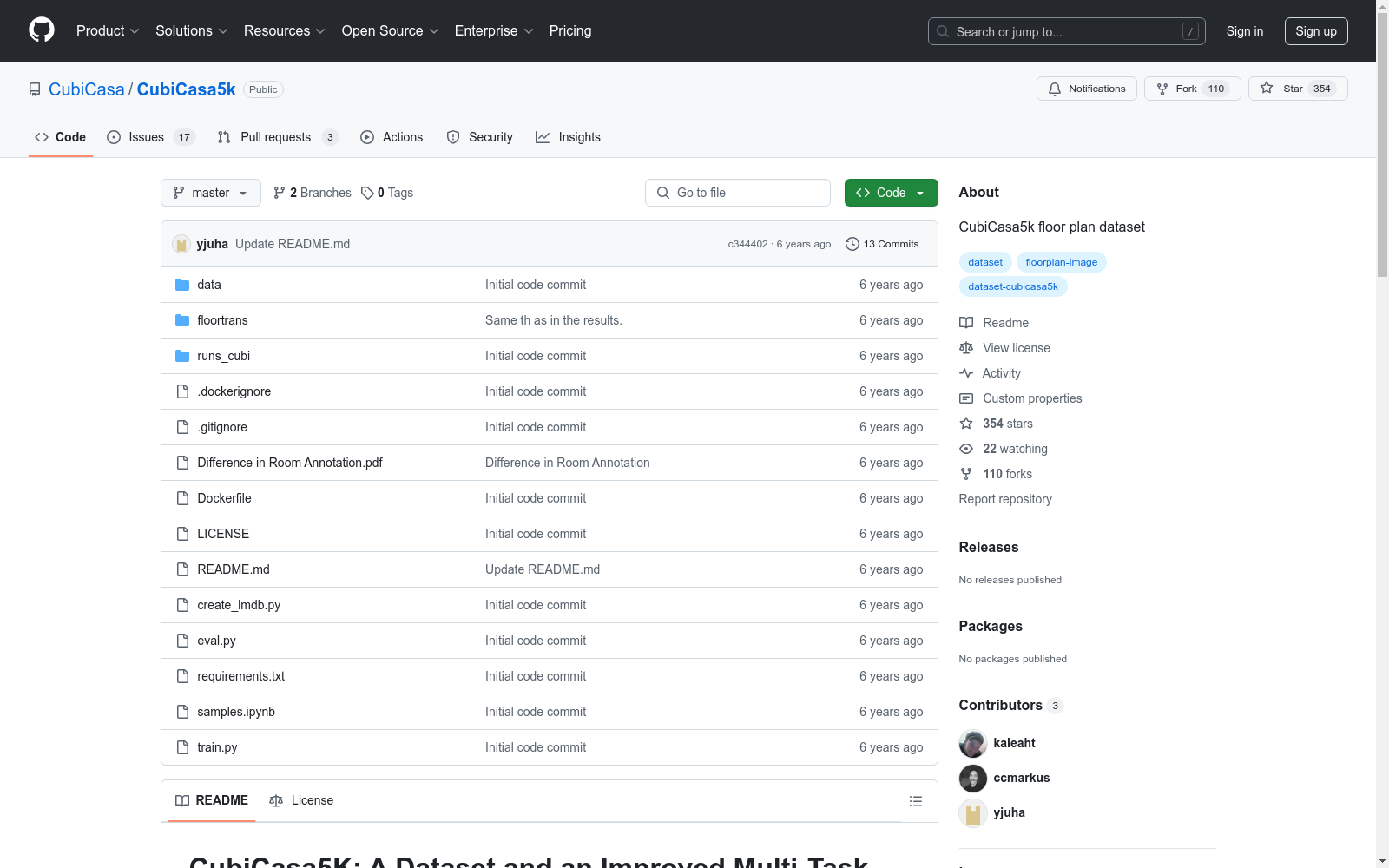Open ccmarkus contributor avatar

tap(973, 779)
